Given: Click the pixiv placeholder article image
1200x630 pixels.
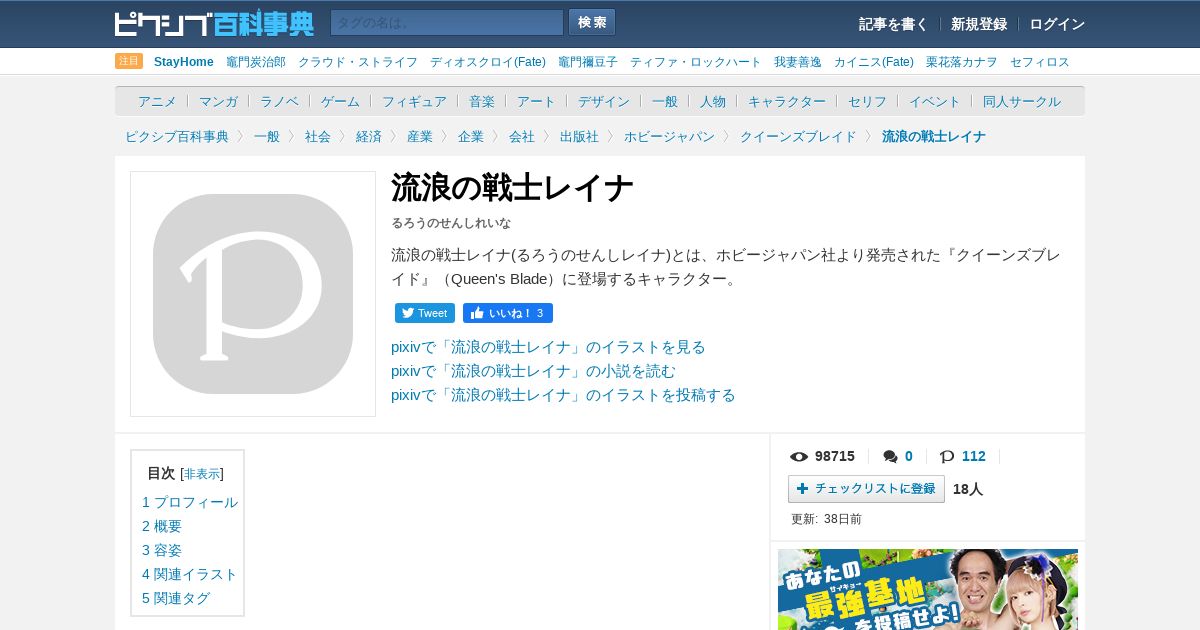Looking at the screenshot, I should 253,294.
